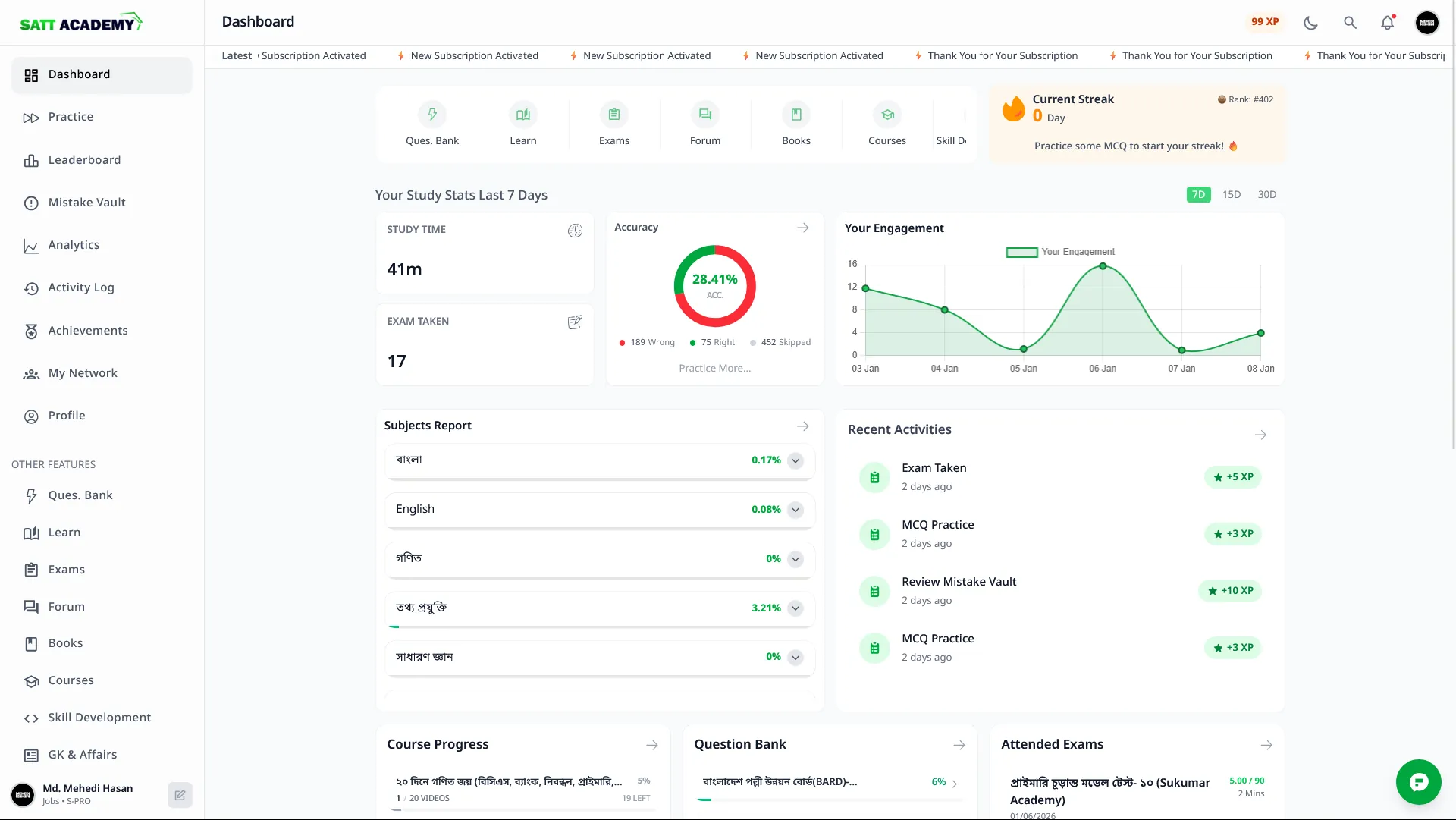Open Subjects Report arrow
The image size is (1456, 820).
[x=803, y=426]
